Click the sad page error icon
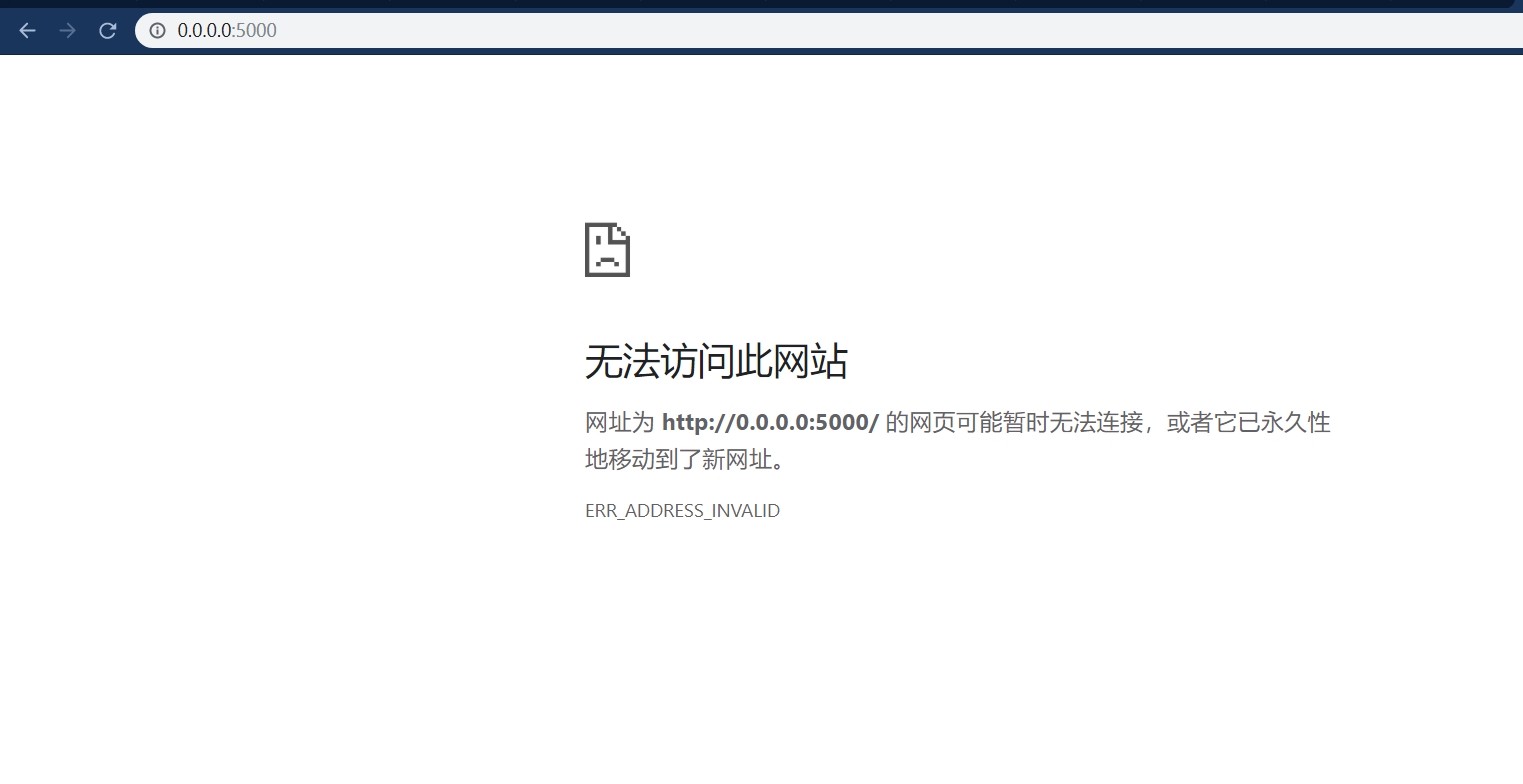Viewport: 1523px width, 784px height. click(607, 249)
